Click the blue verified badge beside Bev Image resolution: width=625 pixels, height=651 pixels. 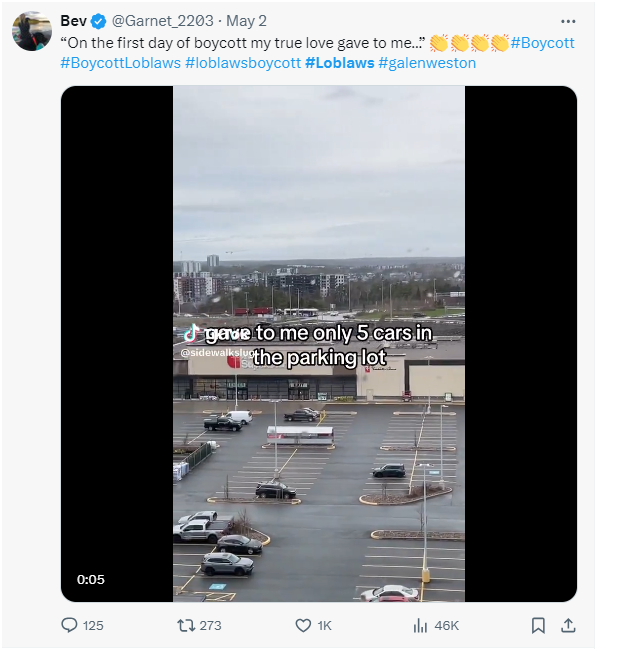coord(98,21)
